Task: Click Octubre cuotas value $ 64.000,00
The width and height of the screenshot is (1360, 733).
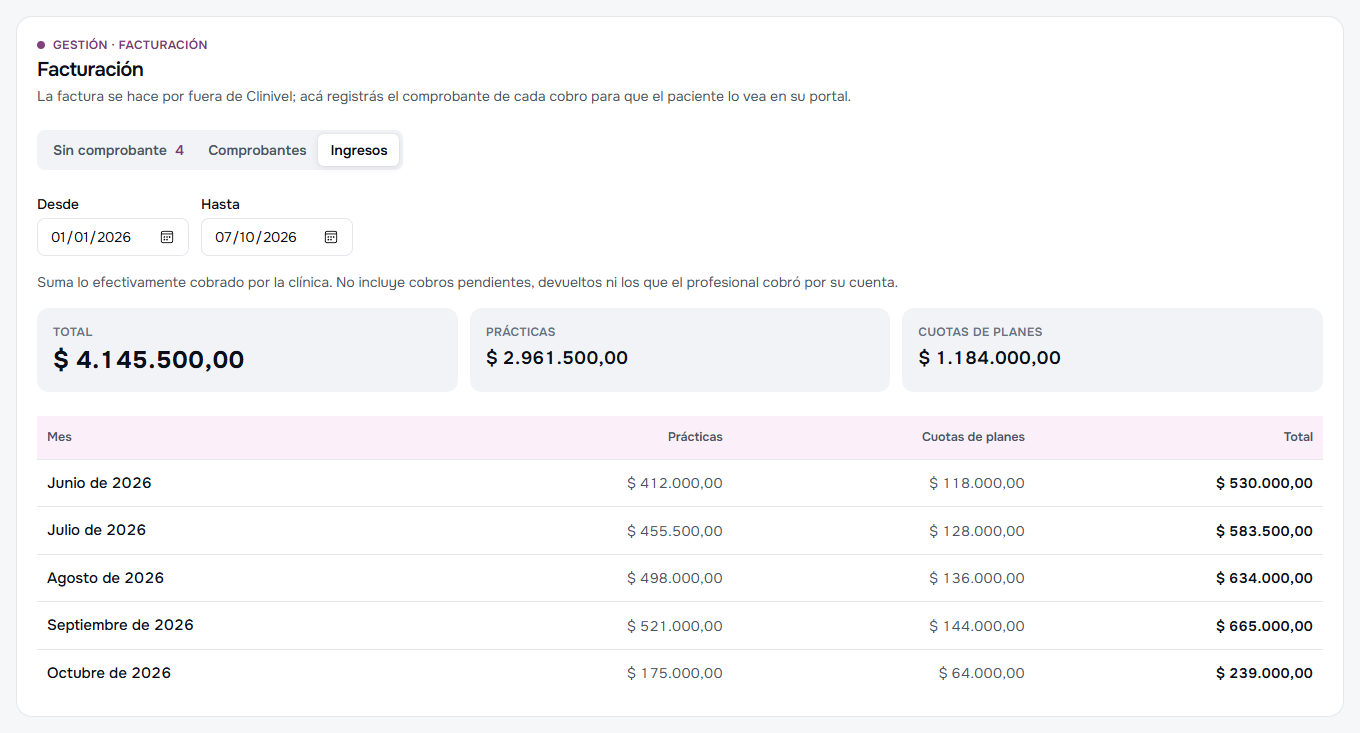Action: [982, 673]
